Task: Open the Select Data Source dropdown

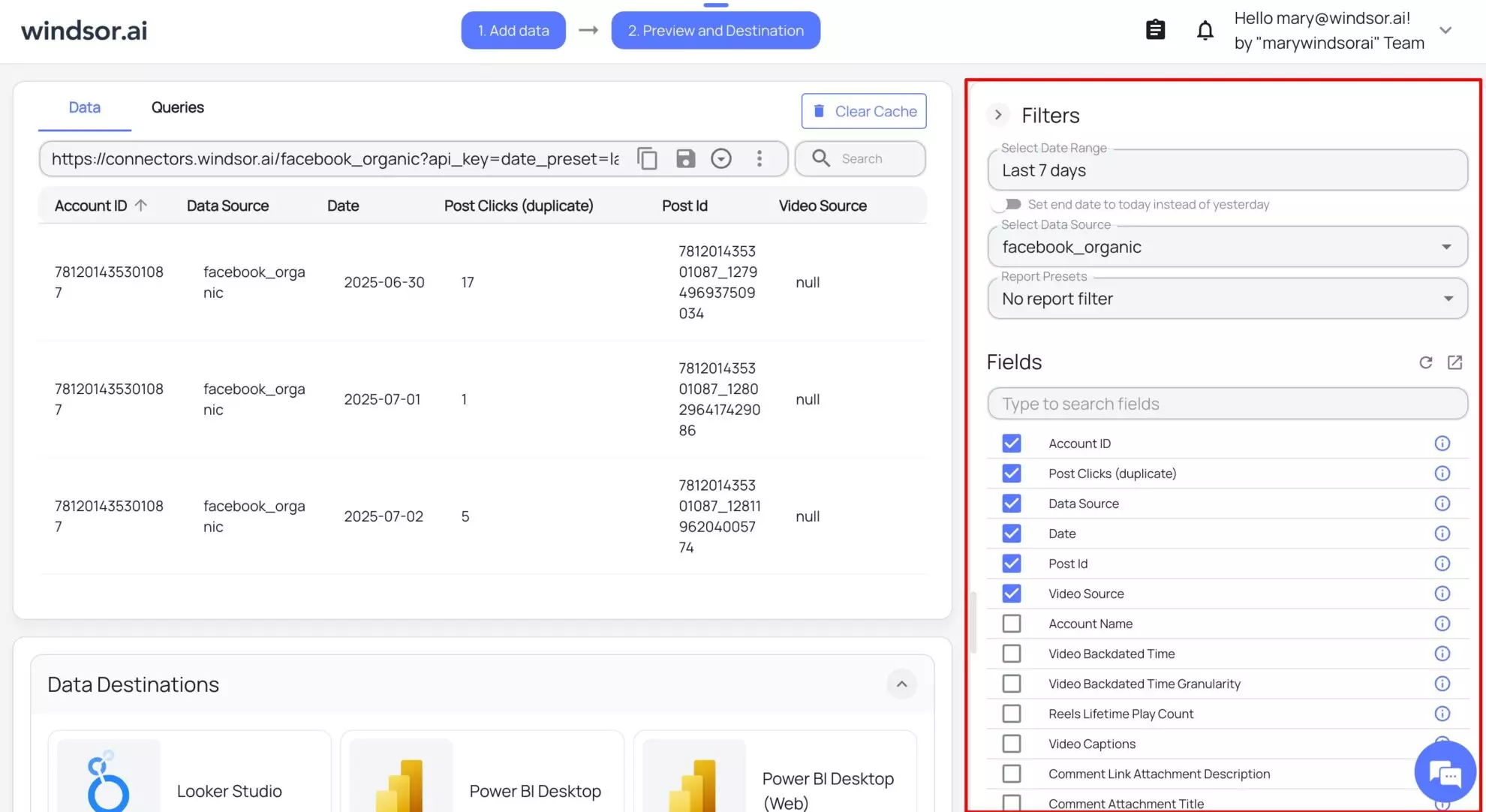Action: pos(1227,247)
